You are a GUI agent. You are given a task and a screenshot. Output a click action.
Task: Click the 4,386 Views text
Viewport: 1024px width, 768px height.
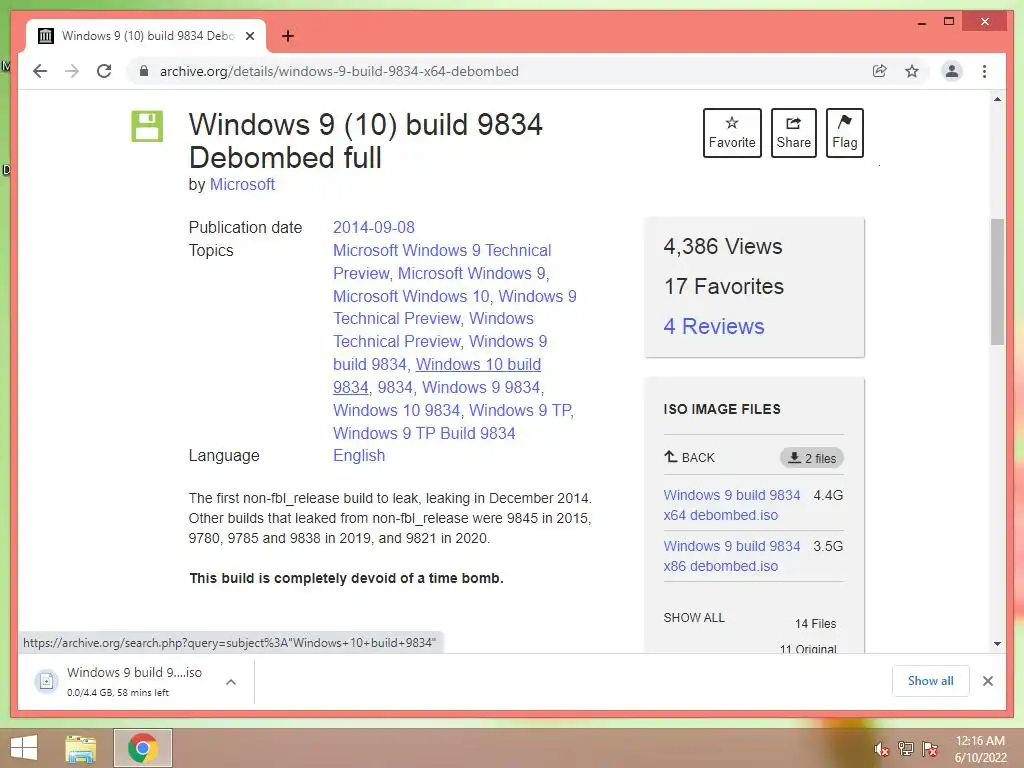(722, 246)
